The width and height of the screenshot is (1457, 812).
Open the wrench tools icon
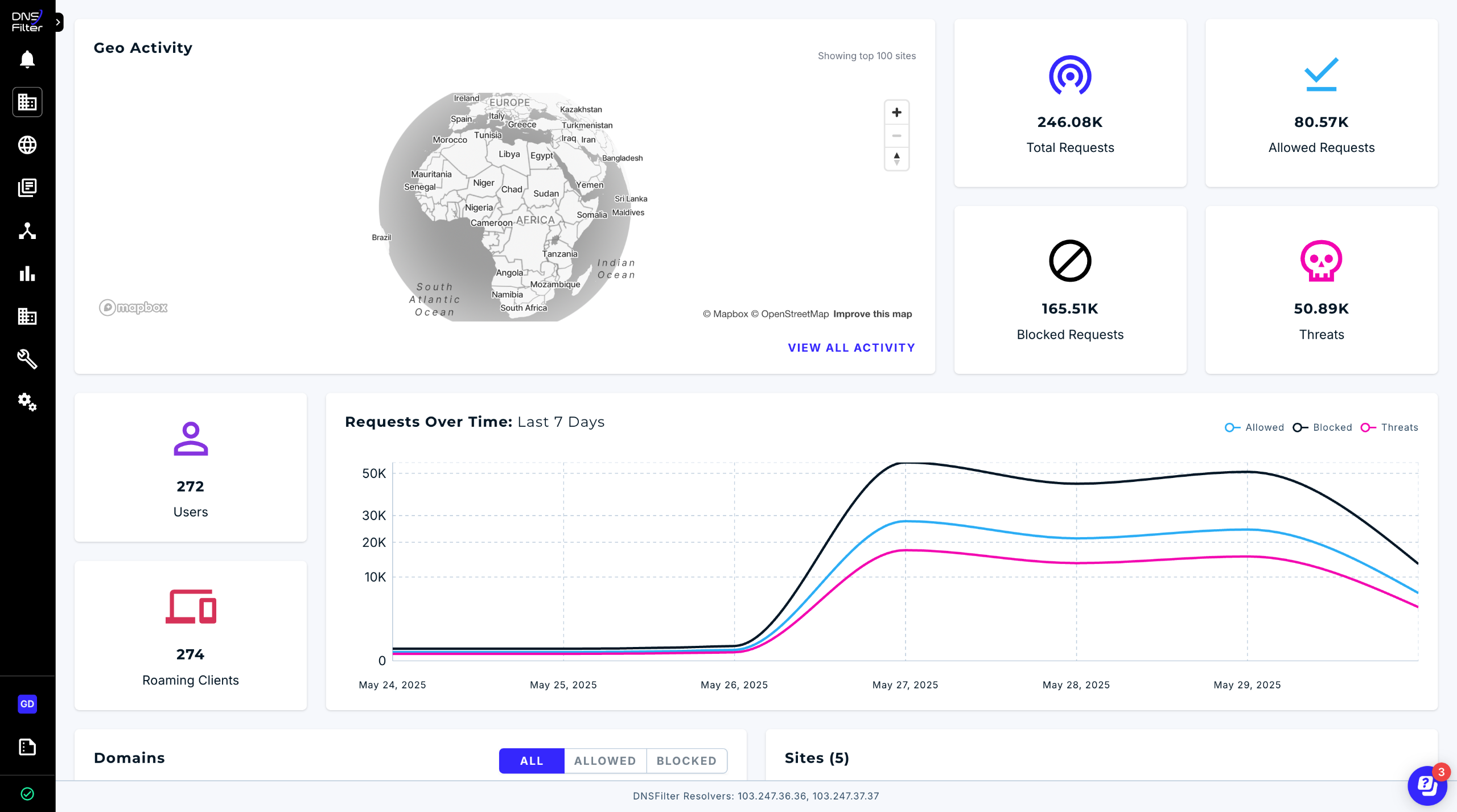pos(27,359)
